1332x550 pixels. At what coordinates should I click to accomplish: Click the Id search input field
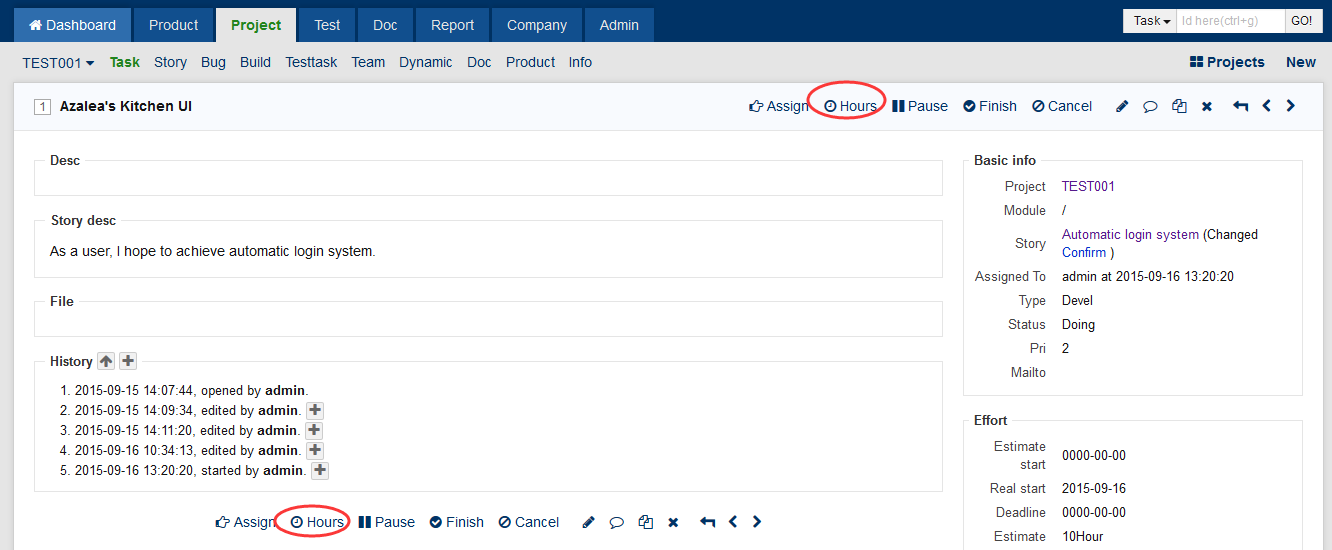click(x=1231, y=21)
